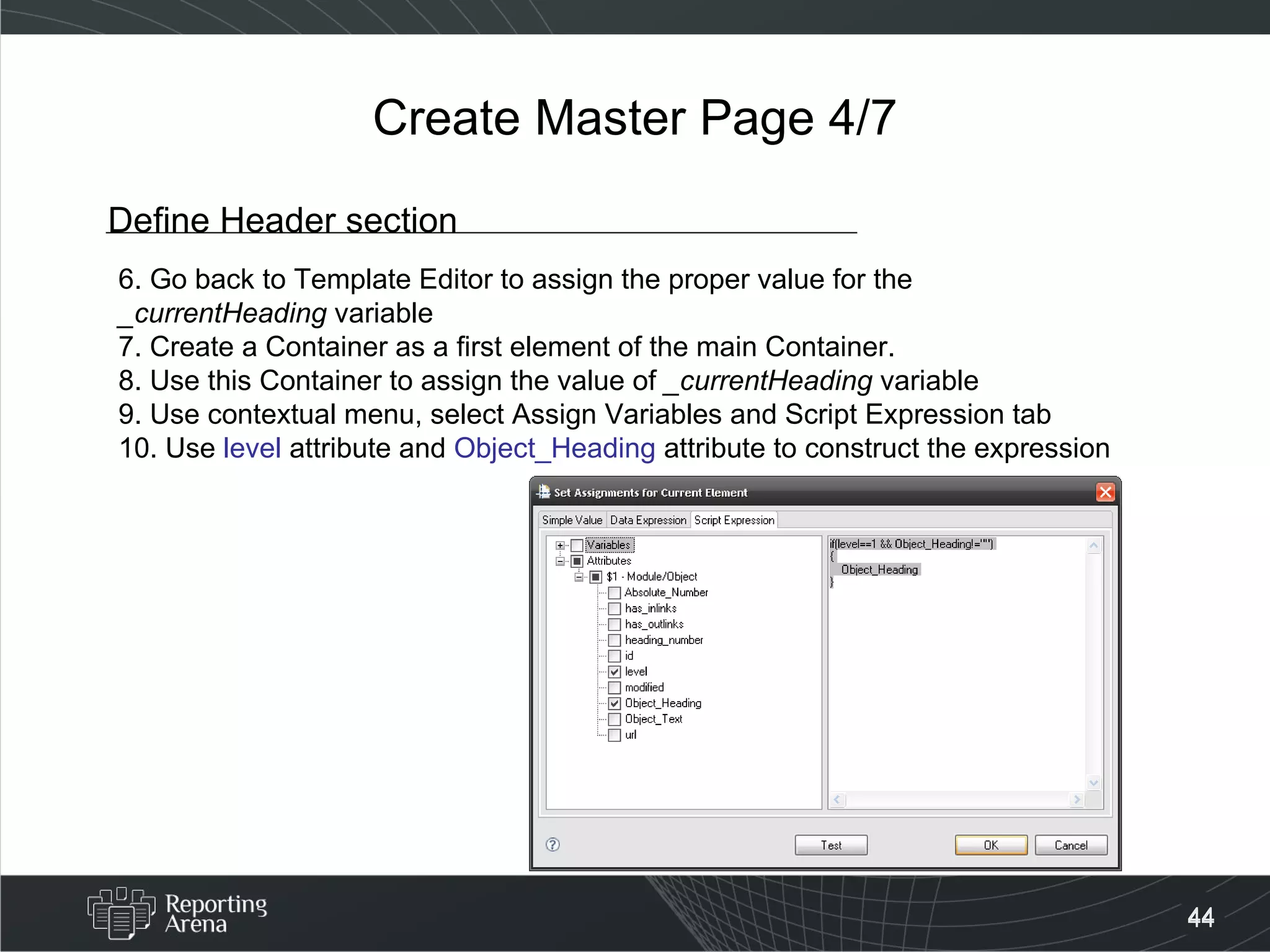
Task: Check the id attribute checkbox
Action: (615, 656)
